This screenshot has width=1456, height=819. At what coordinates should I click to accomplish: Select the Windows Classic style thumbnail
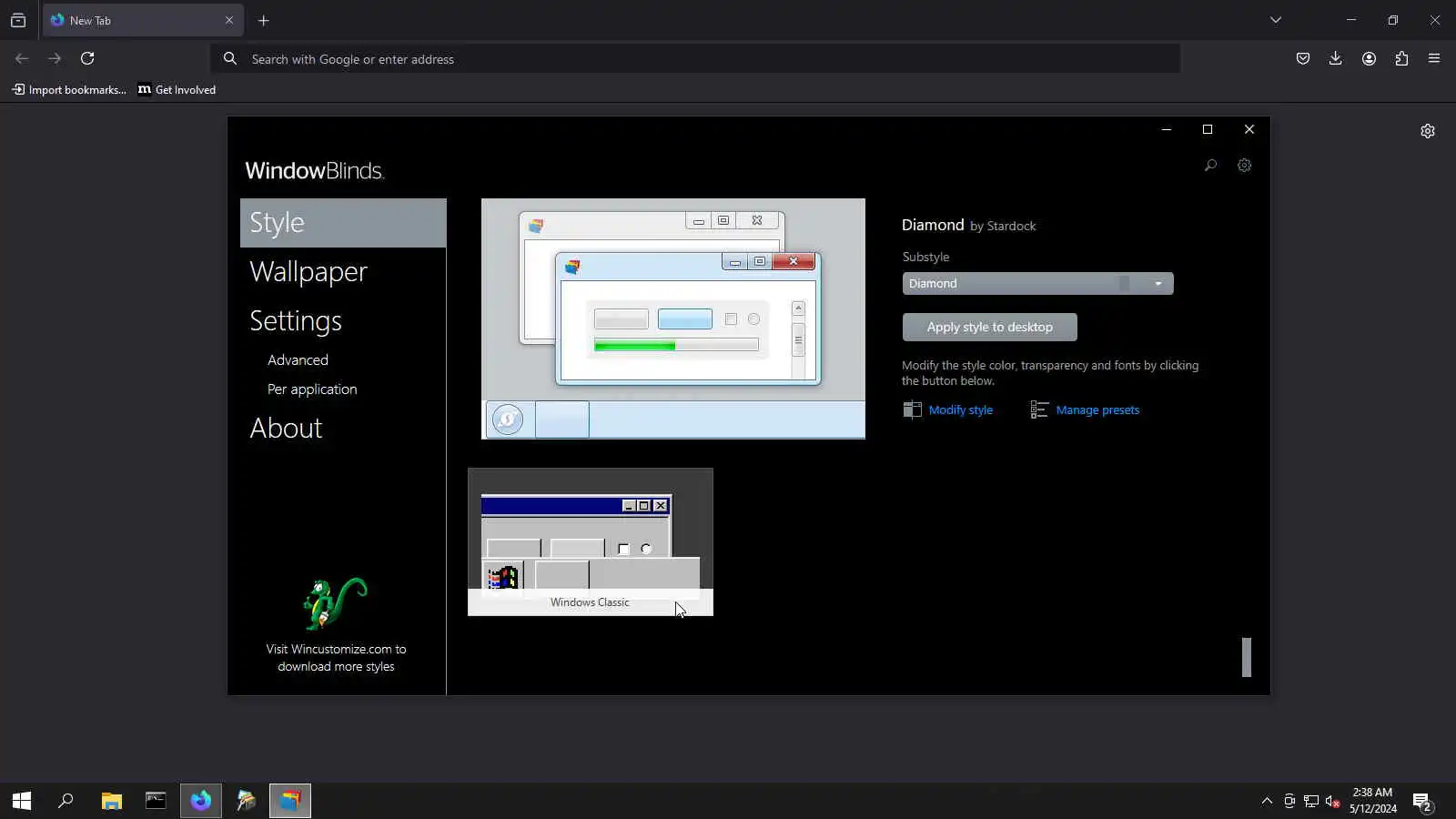pos(591,542)
